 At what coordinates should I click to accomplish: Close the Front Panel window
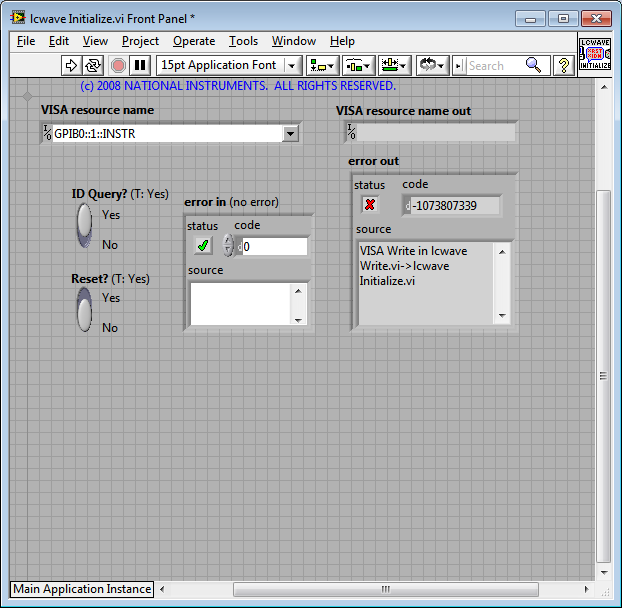(x=596, y=19)
